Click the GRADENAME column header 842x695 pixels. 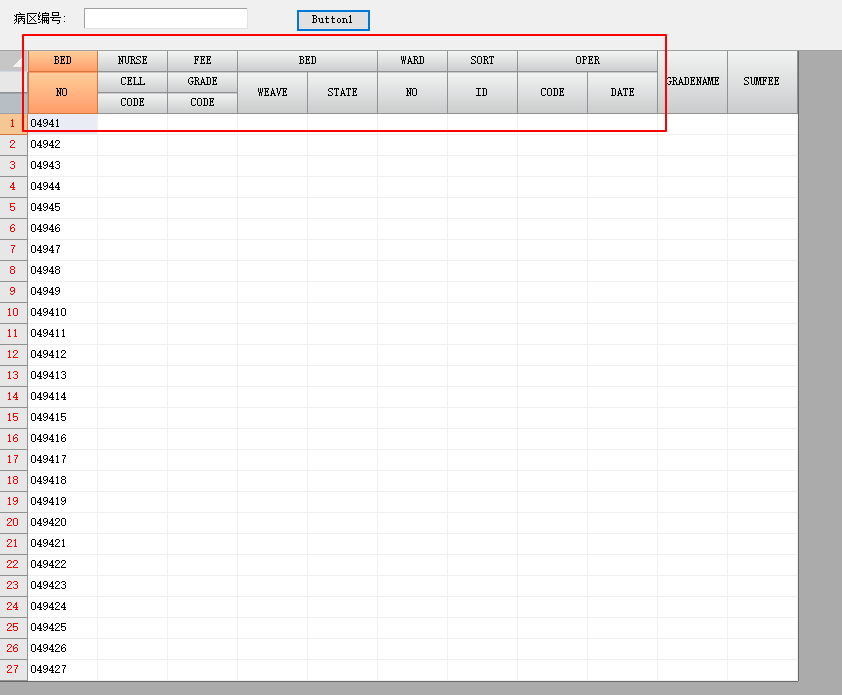click(692, 82)
